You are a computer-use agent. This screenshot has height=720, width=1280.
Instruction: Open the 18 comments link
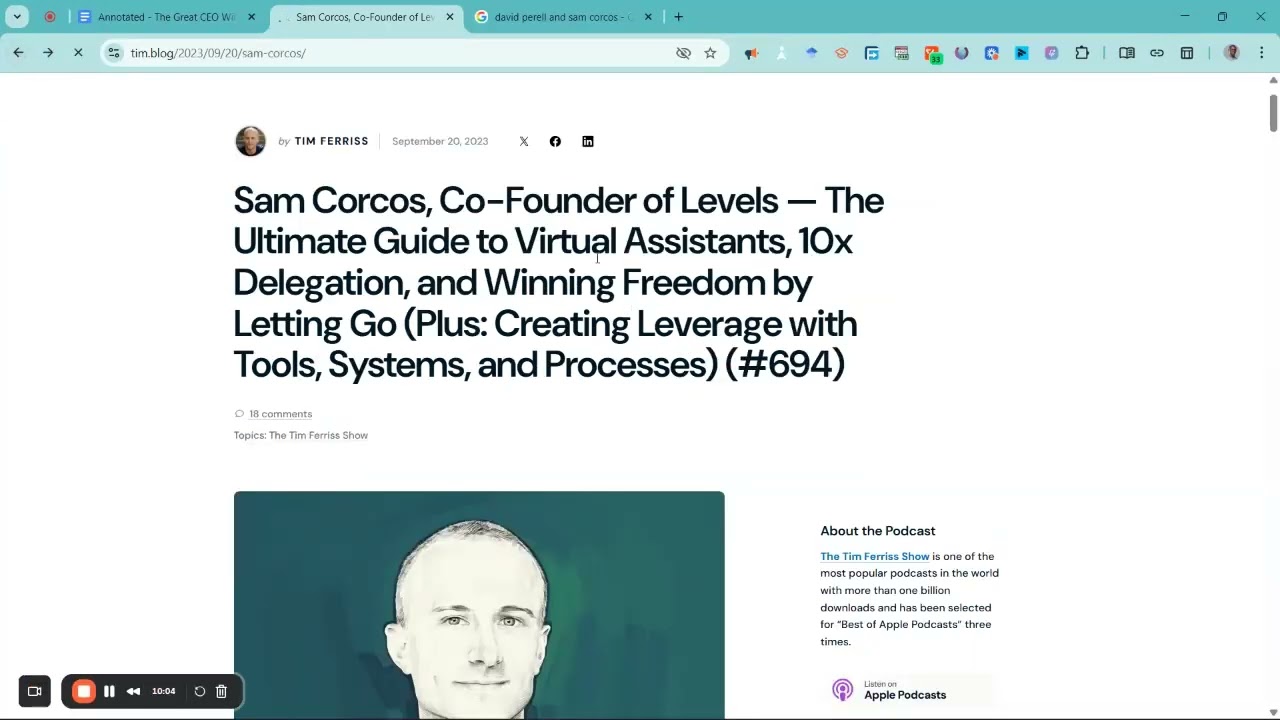tap(280, 414)
